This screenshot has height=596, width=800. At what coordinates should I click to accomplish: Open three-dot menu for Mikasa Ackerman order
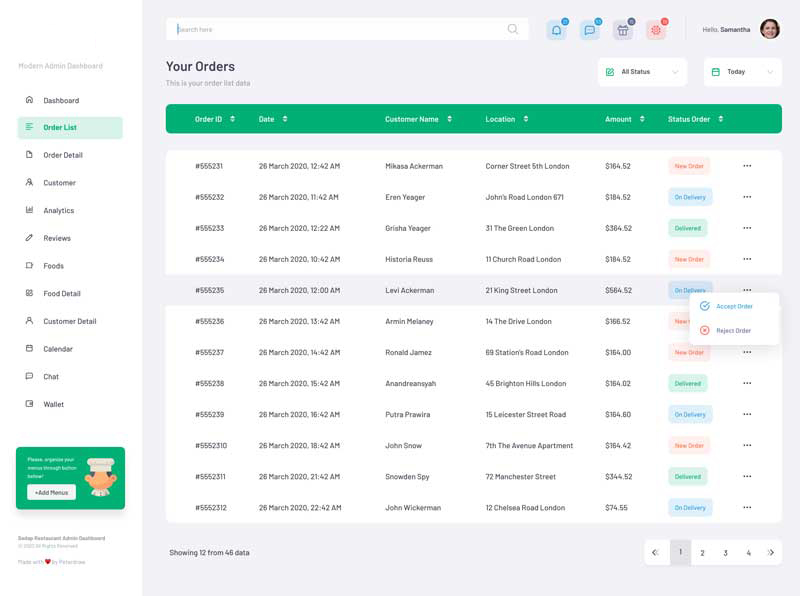[747, 166]
